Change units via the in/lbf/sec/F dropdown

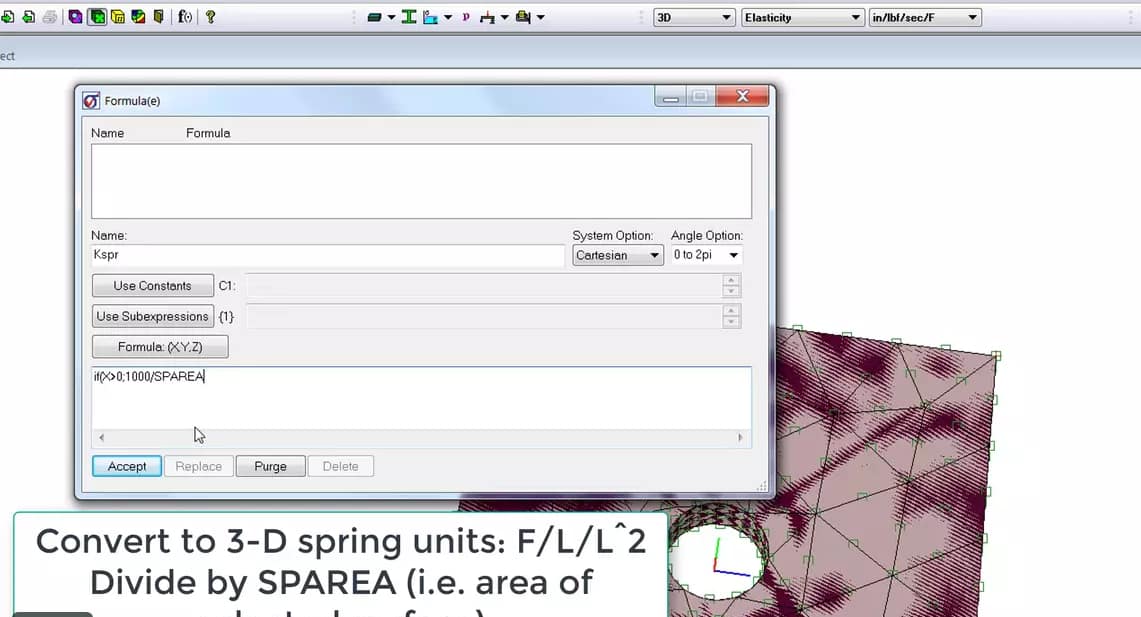[x=925, y=17]
